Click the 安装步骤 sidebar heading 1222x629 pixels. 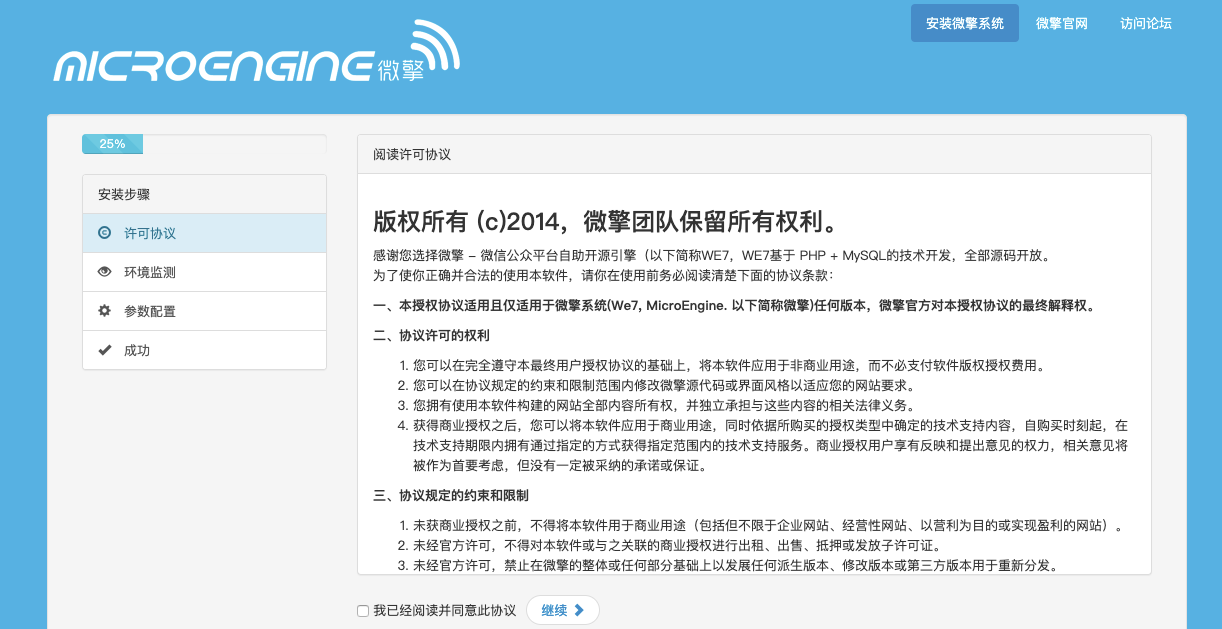pyautogui.click(x=204, y=194)
